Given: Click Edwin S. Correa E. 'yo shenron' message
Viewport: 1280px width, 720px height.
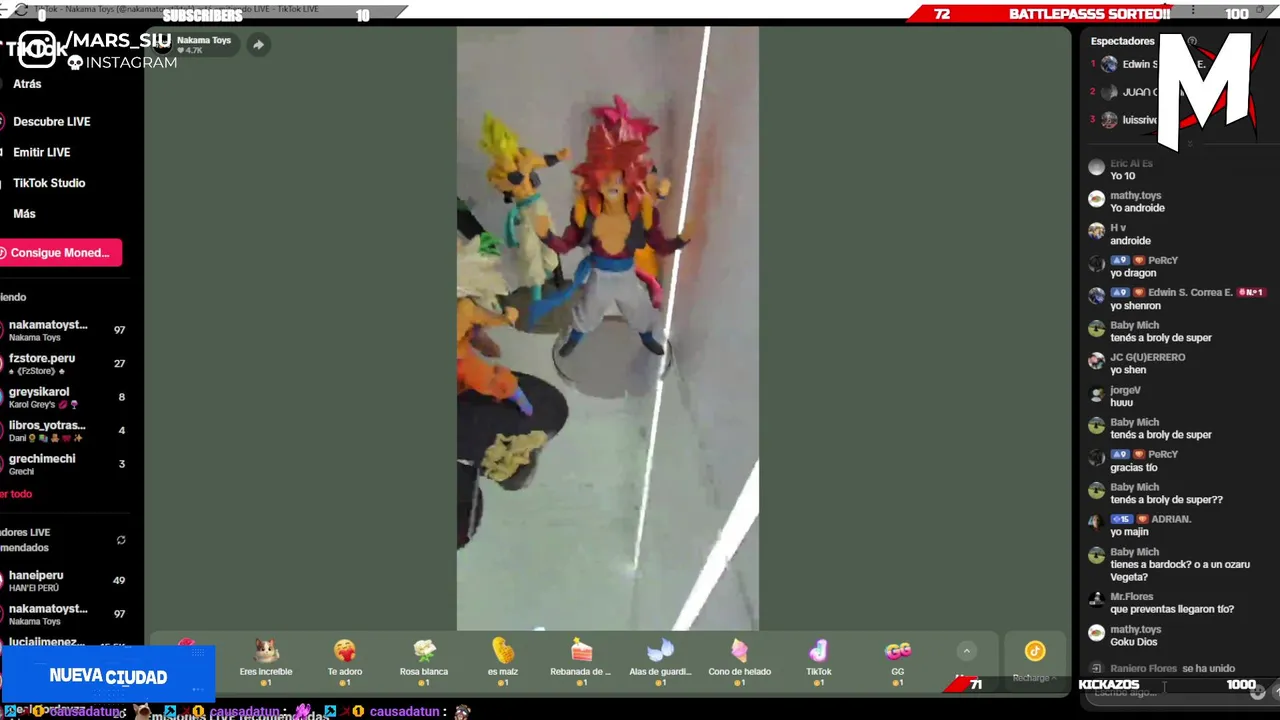Looking at the screenshot, I should [x=1135, y=306].
